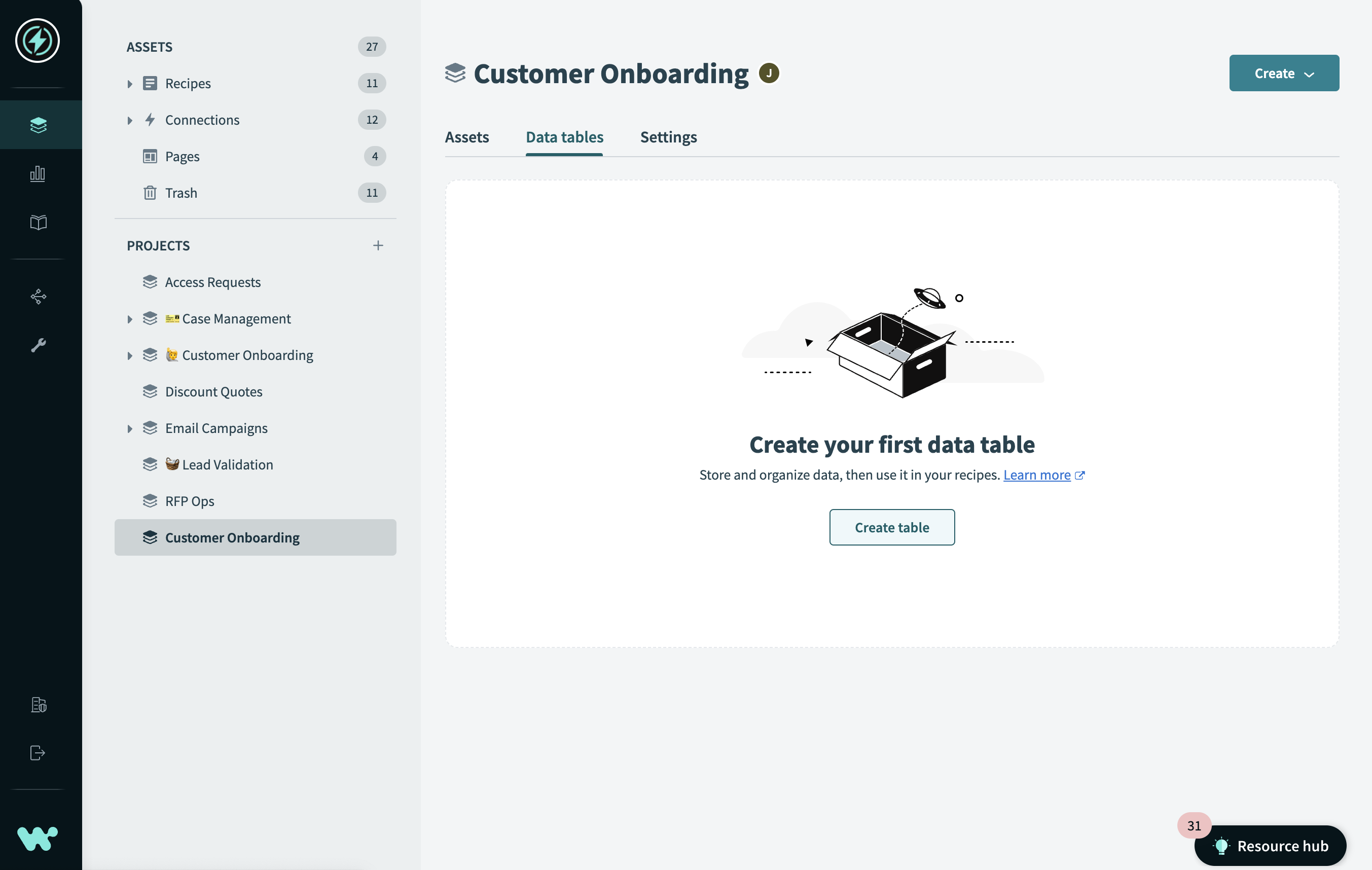Expand the Connections tree arrow

[x=130, y=120]
